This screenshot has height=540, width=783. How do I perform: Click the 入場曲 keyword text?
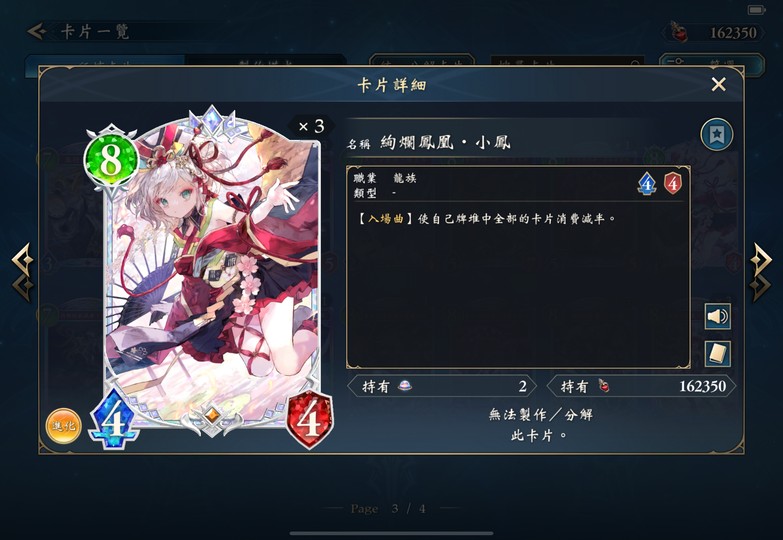(386, 219)
